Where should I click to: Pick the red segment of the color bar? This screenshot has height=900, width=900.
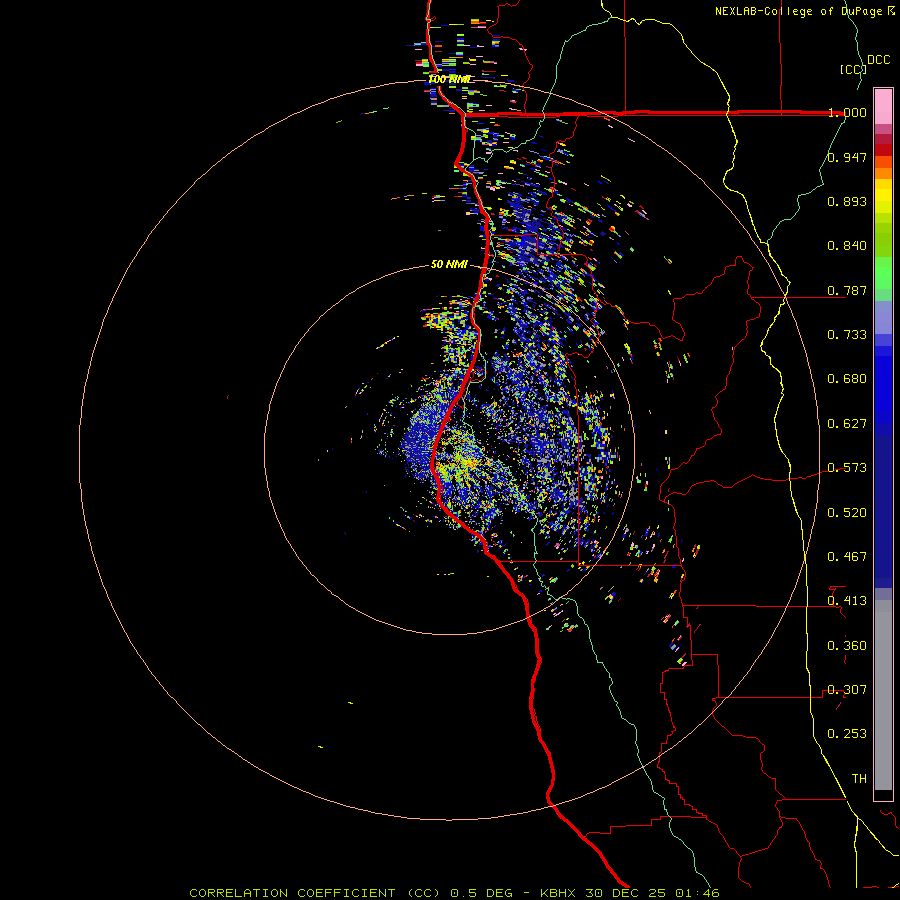(883, 150)
